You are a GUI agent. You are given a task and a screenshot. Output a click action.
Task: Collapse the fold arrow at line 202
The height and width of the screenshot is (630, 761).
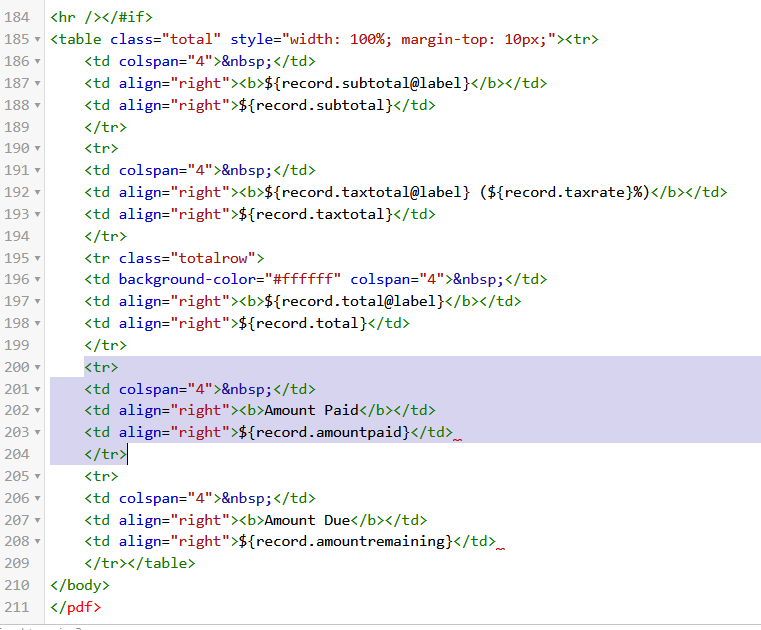tap(37, 411)
